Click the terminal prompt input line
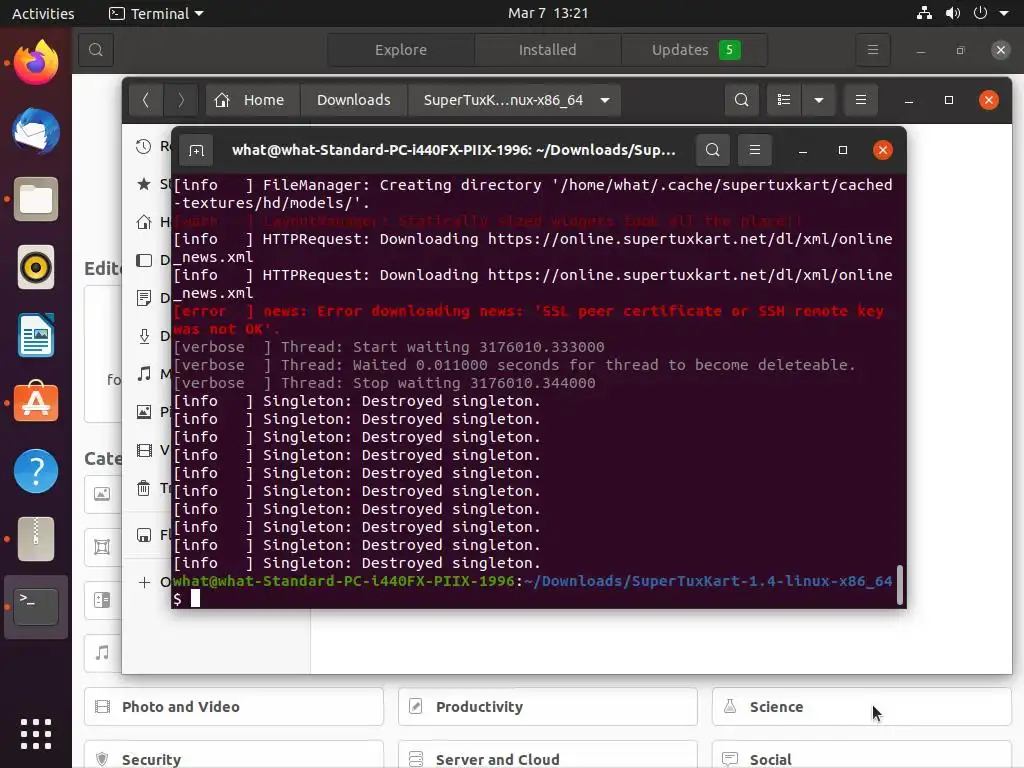The width and height of the screenshot is (1024, 768). 534,599
